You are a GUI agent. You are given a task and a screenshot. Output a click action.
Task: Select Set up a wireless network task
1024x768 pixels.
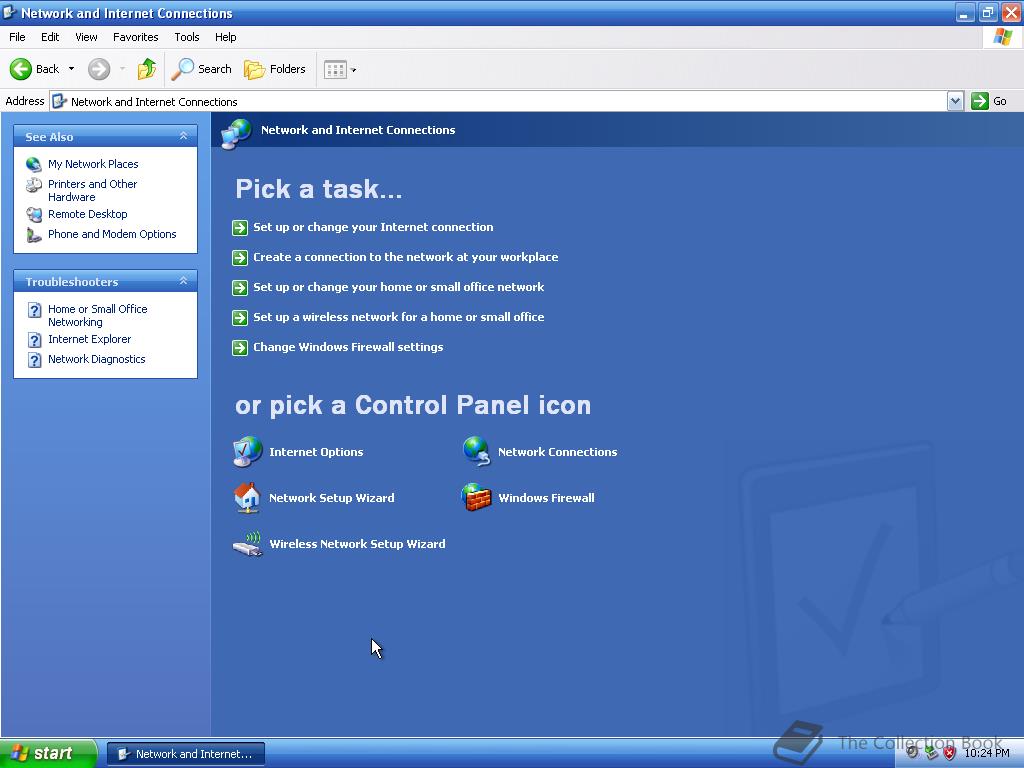[398, 317]
